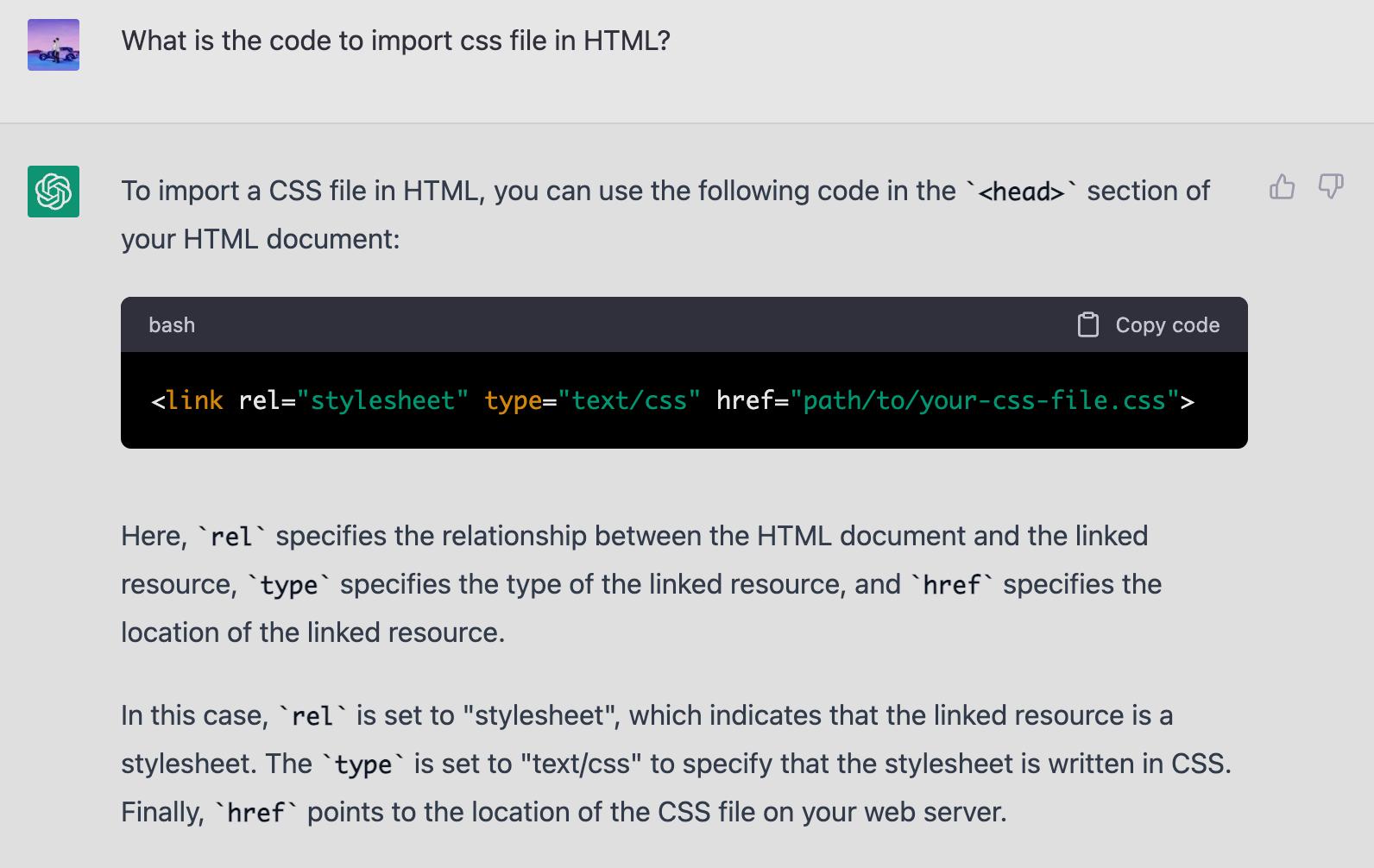1374x868 pixels.
Task: Click the user profile avatar image
Action: (54, 45)
